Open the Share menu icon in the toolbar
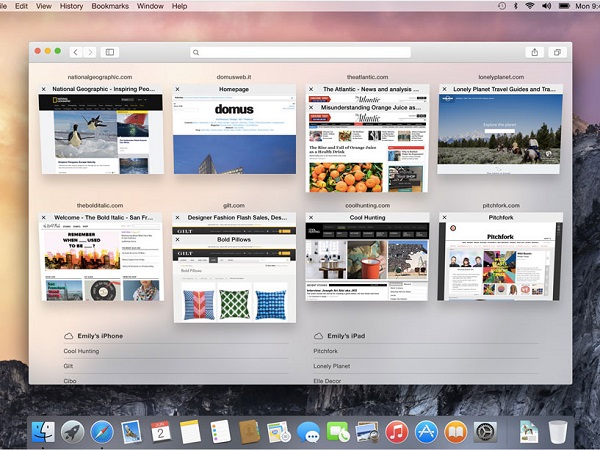Image resolution: width=600 pixels, height=450 pixels. (x=535, y=52)
